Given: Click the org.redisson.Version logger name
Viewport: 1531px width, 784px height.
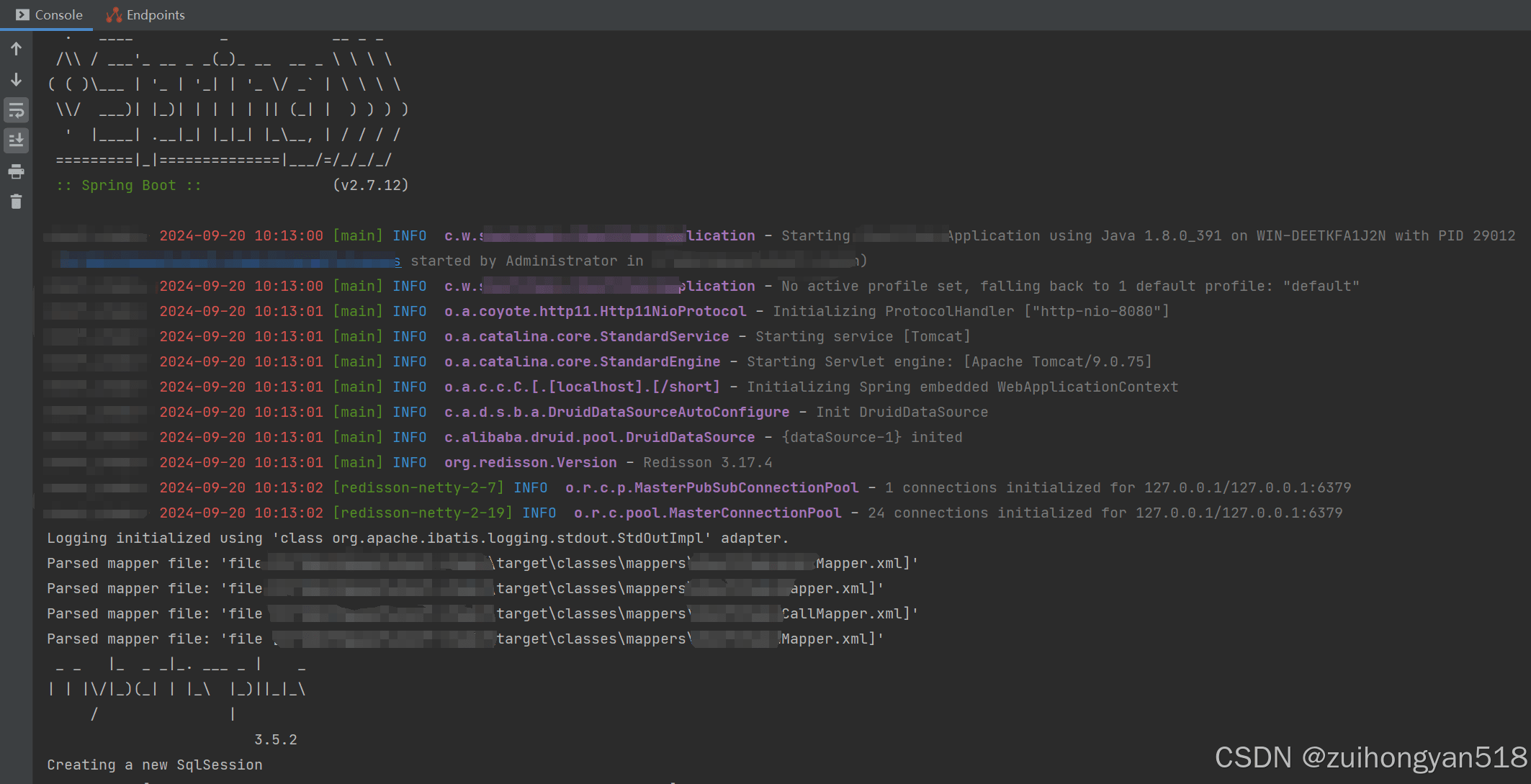Looking at the screenshot, I should (x=530, y=462).
